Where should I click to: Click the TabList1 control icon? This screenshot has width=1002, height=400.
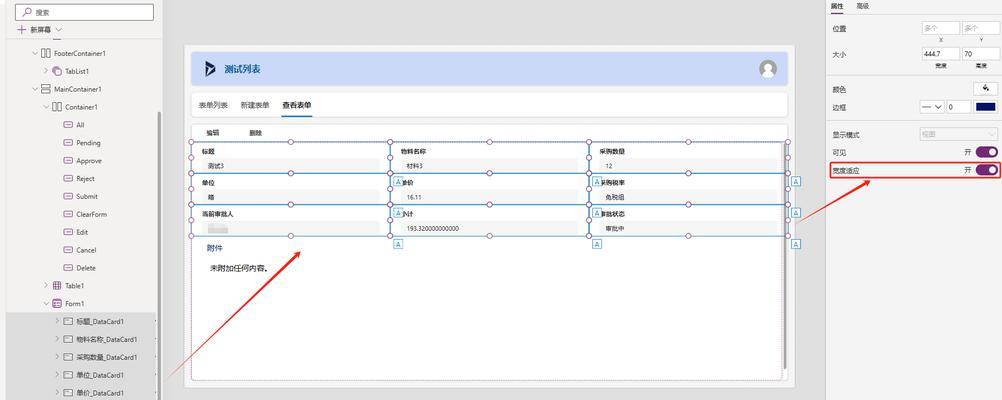point(57,71)
